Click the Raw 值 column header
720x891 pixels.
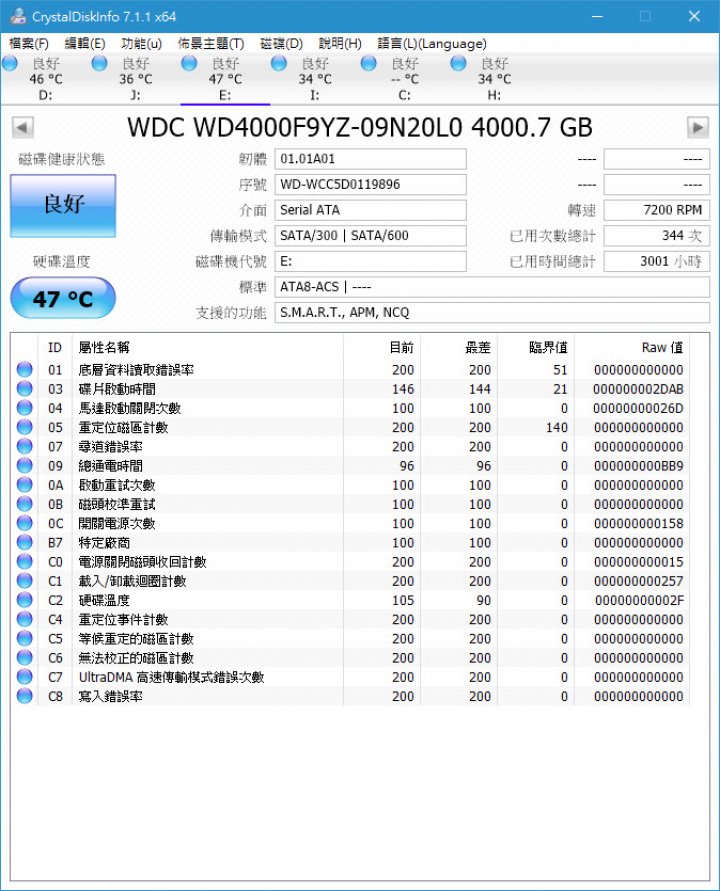tap(631, 347)
